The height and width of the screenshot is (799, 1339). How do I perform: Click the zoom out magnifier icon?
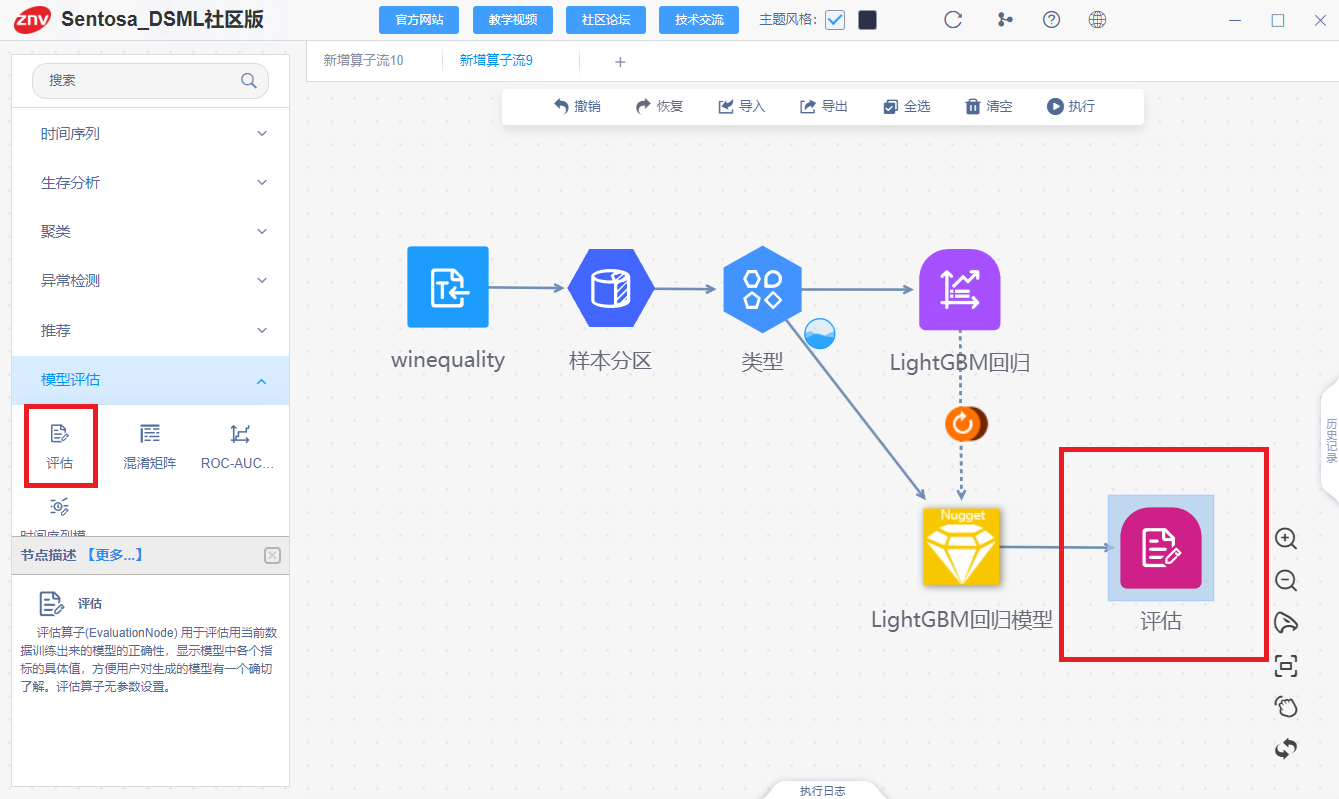click(1286, 581)
